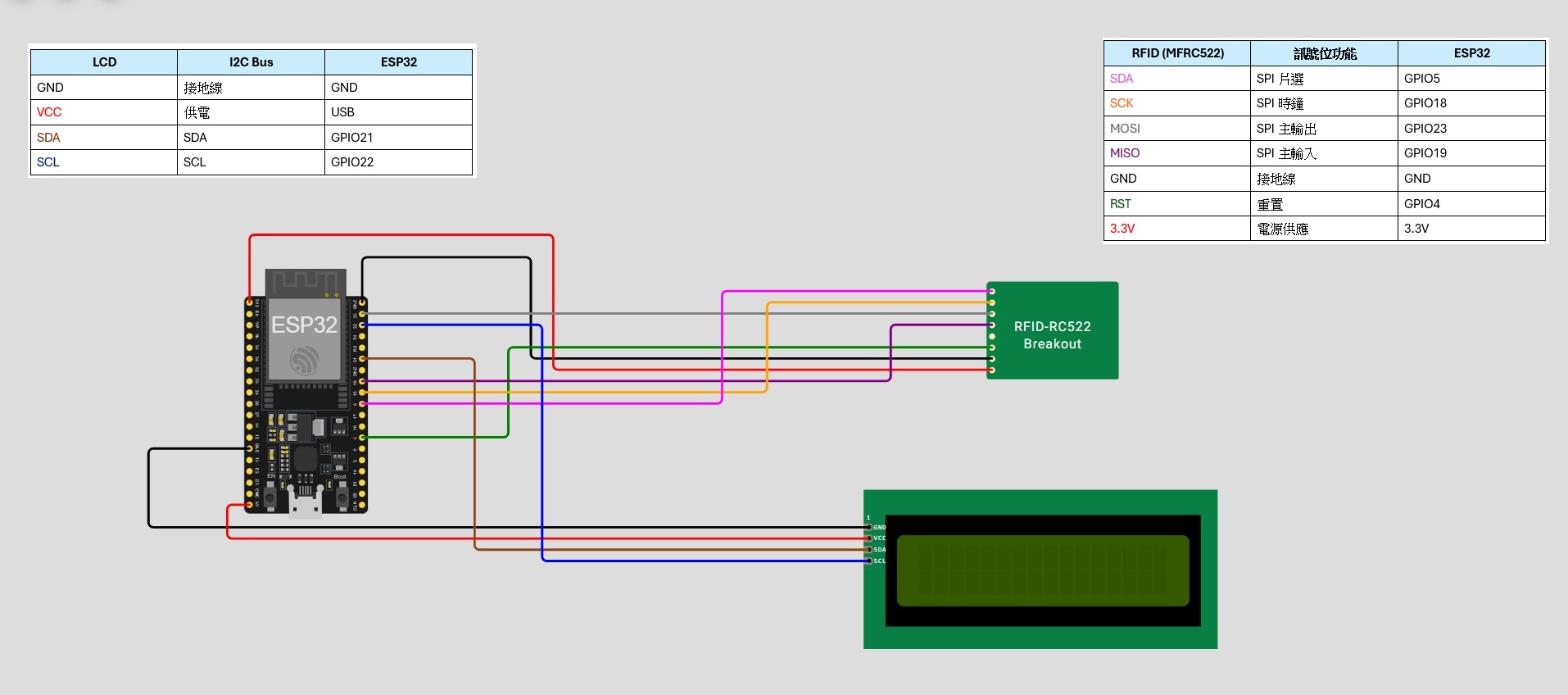Viewport: 1568px width, 695px height.
Task: Click the GPIO23 cell
Action: (1471, 129)
